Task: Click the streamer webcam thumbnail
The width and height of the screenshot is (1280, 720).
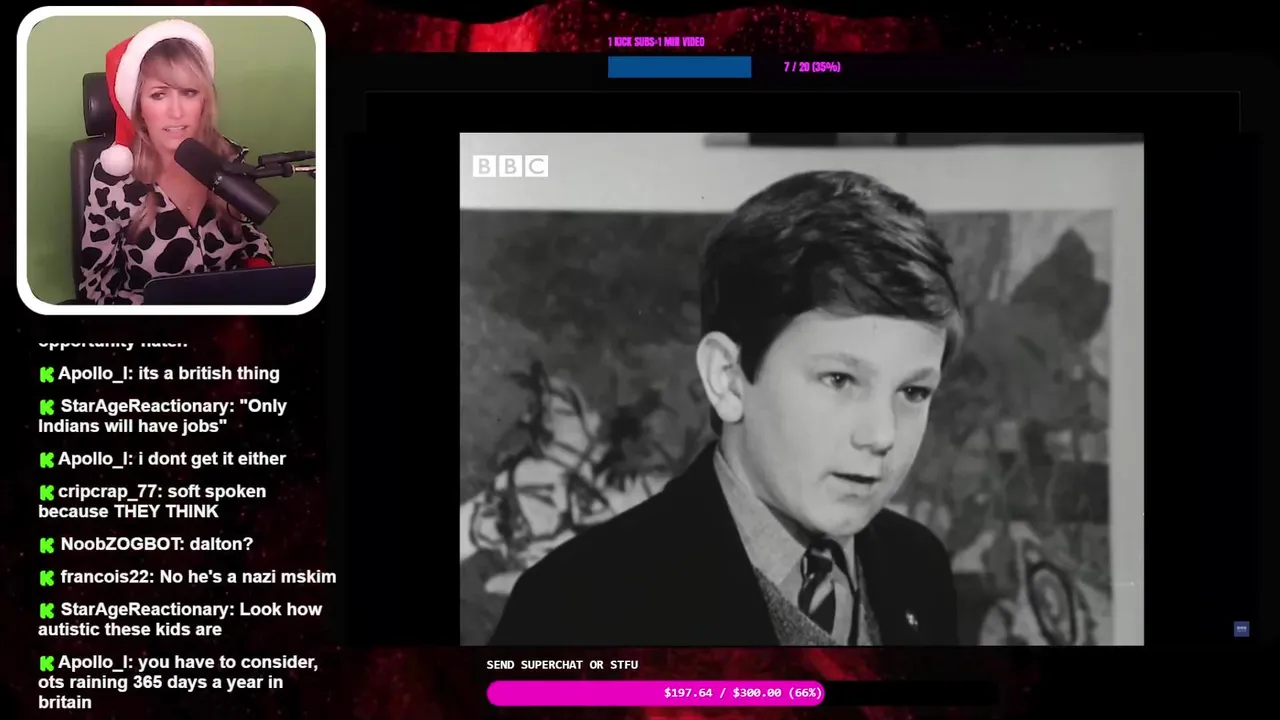Action: [x=171, y=160]
